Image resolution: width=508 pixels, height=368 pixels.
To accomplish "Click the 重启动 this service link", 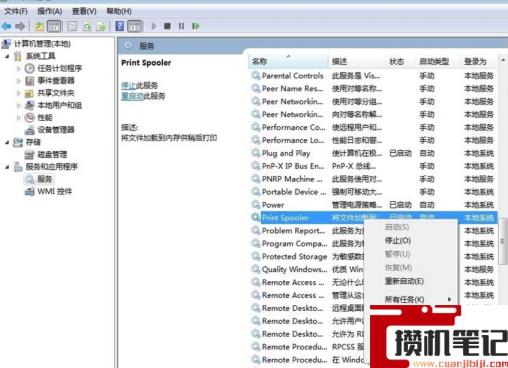I will click(x=132, y=96).
